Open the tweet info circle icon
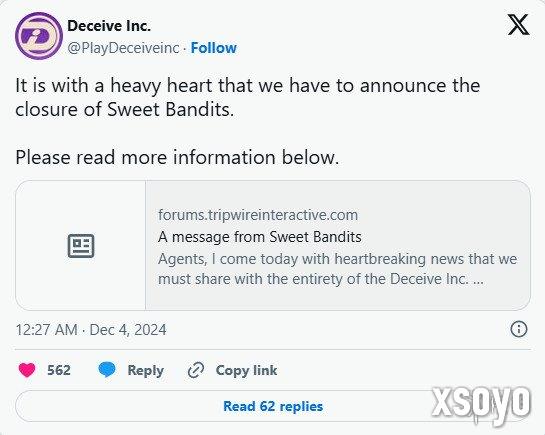This screenshot has height=435, width=545. coord(519,329)
